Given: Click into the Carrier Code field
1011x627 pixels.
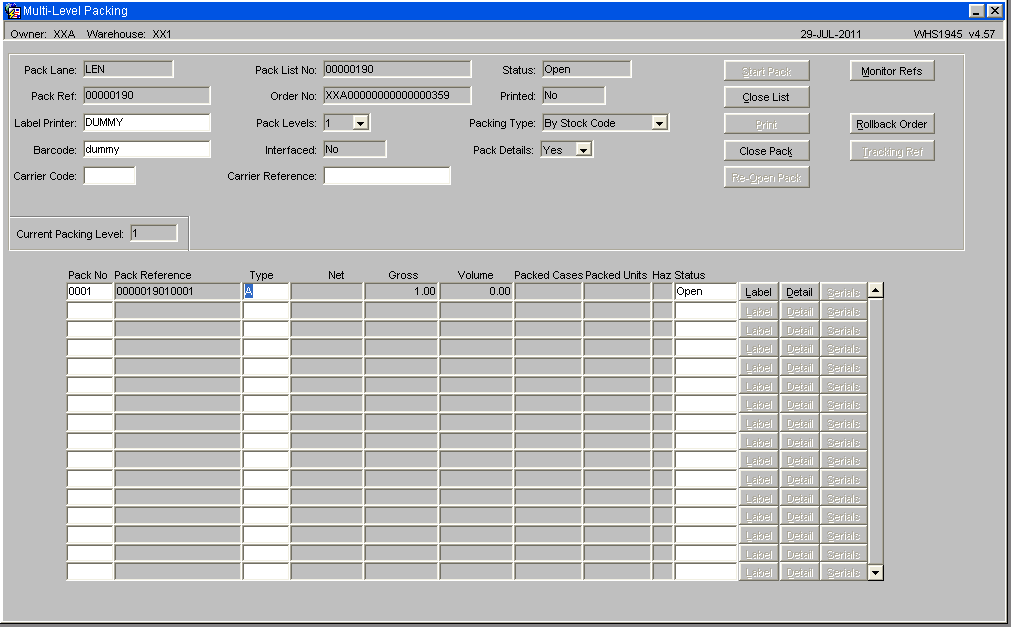Looking at the screenshot, I should click(110, 175).
